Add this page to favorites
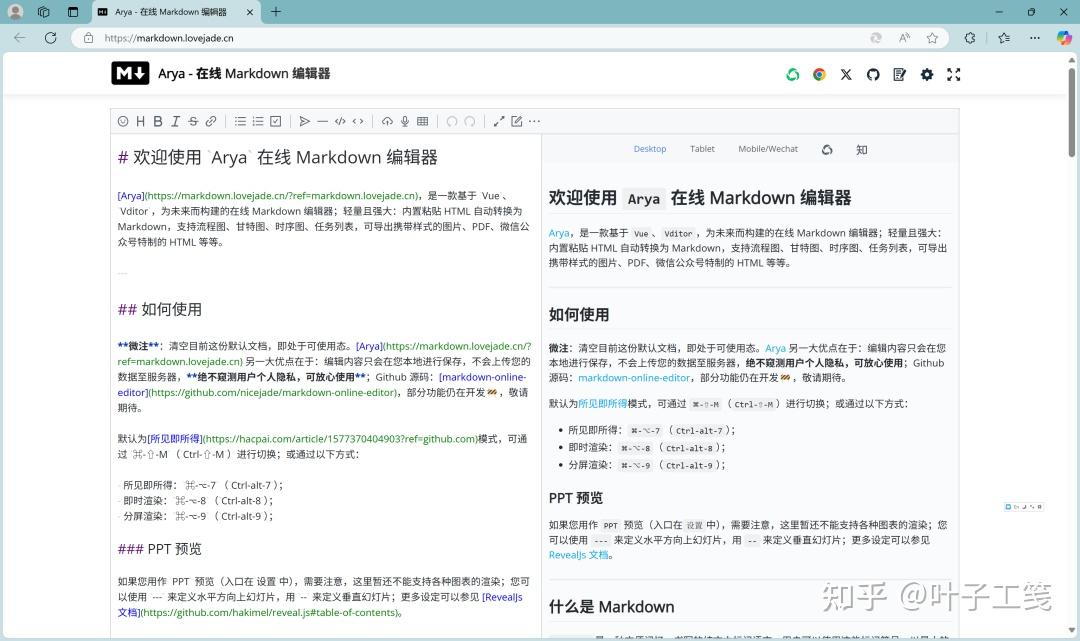 (932, 38)
